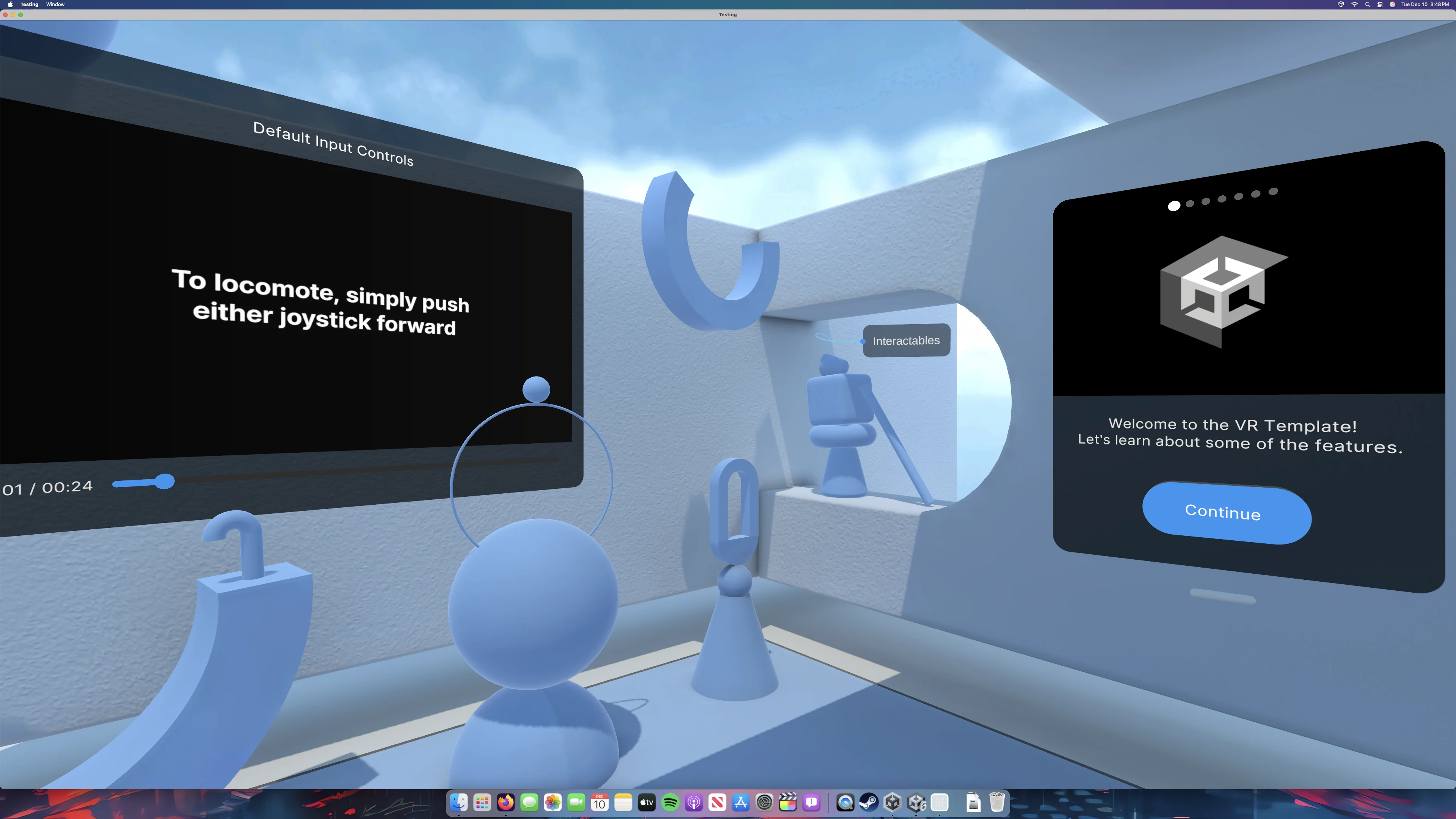Open Photos from the Dock
This screenshot has width=1456, height=819.
(553, 802)
